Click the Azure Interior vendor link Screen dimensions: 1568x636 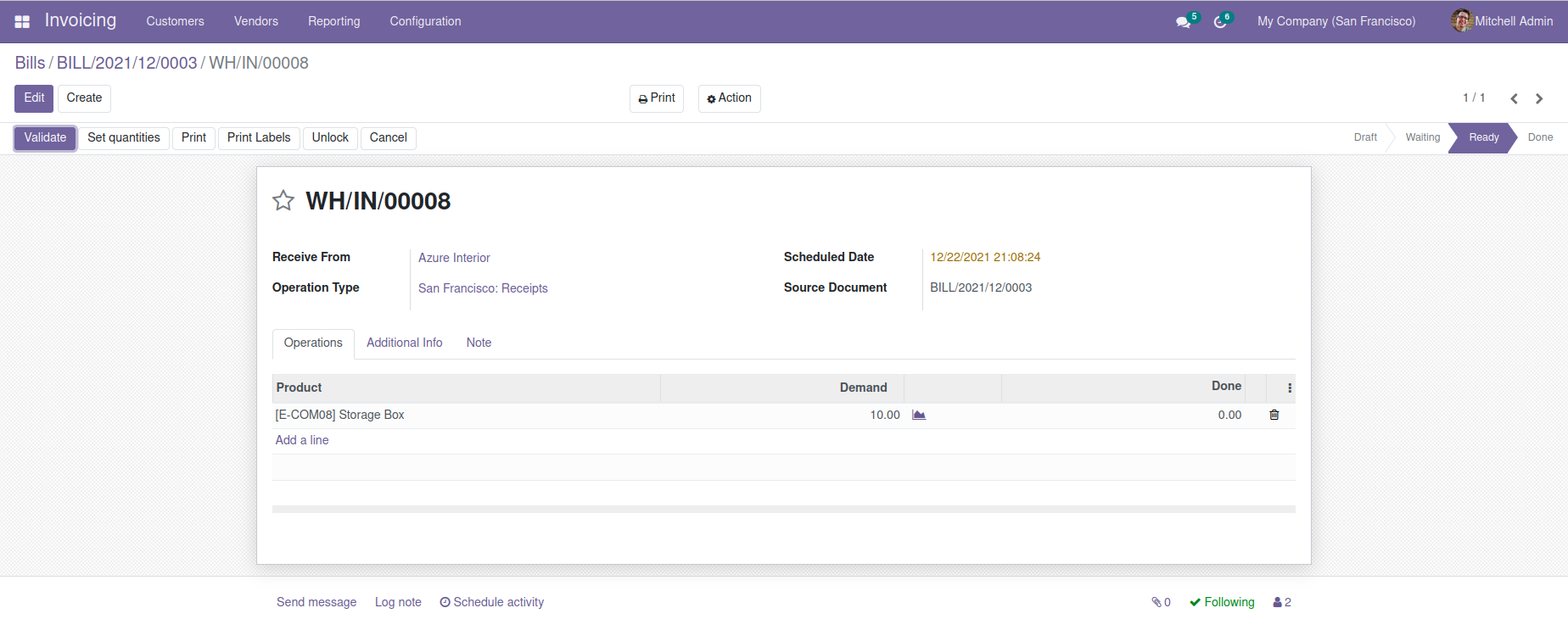point(454,258)
